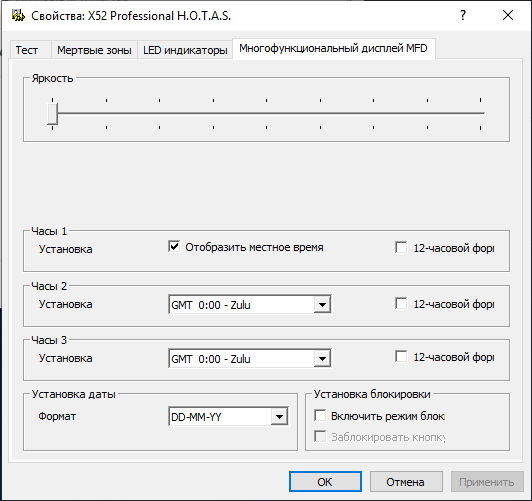
Task: Close the X52 properties dialog
Action: tap(508, 15)
